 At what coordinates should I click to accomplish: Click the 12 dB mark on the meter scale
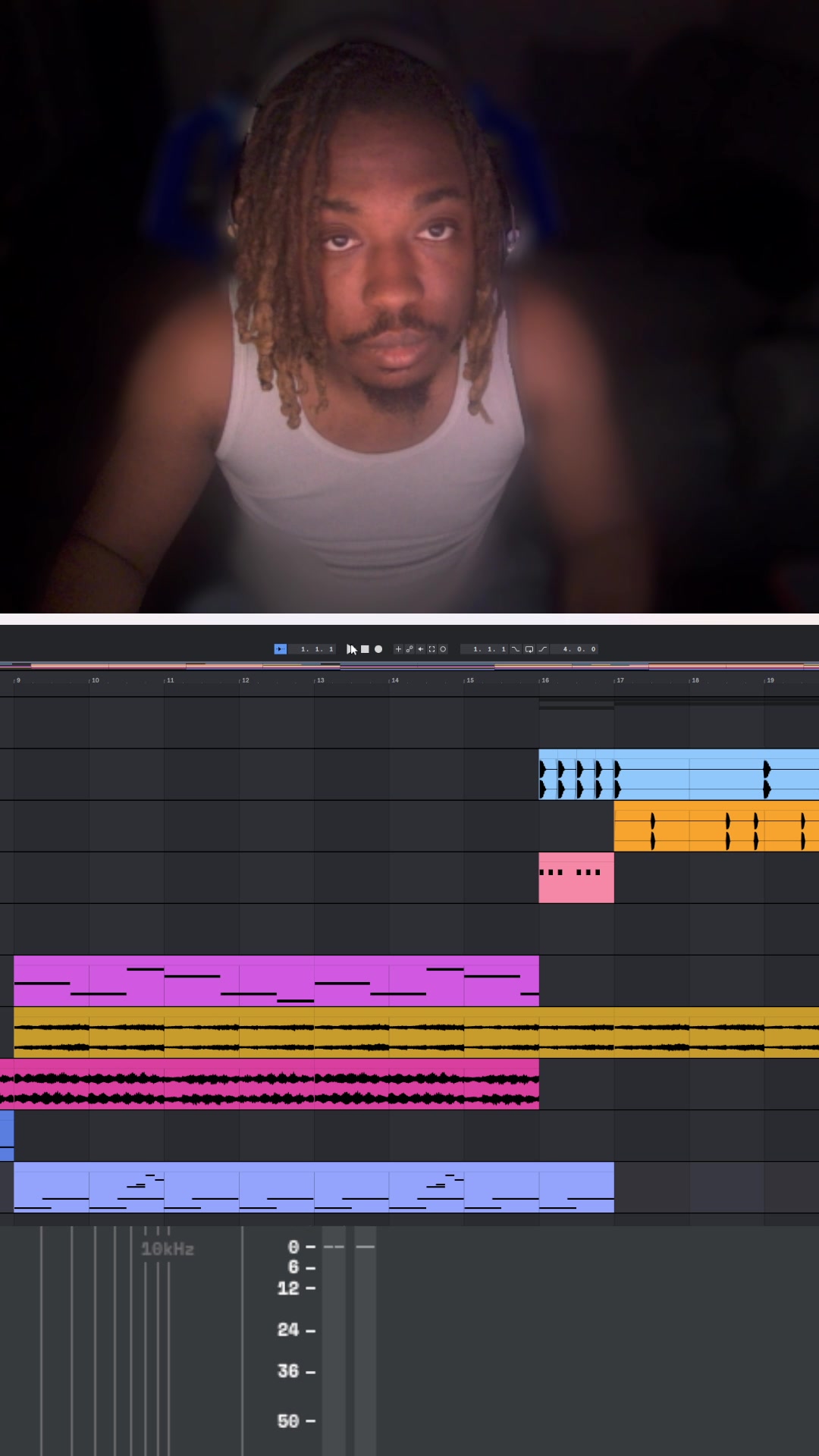(x=288, y=1288)
